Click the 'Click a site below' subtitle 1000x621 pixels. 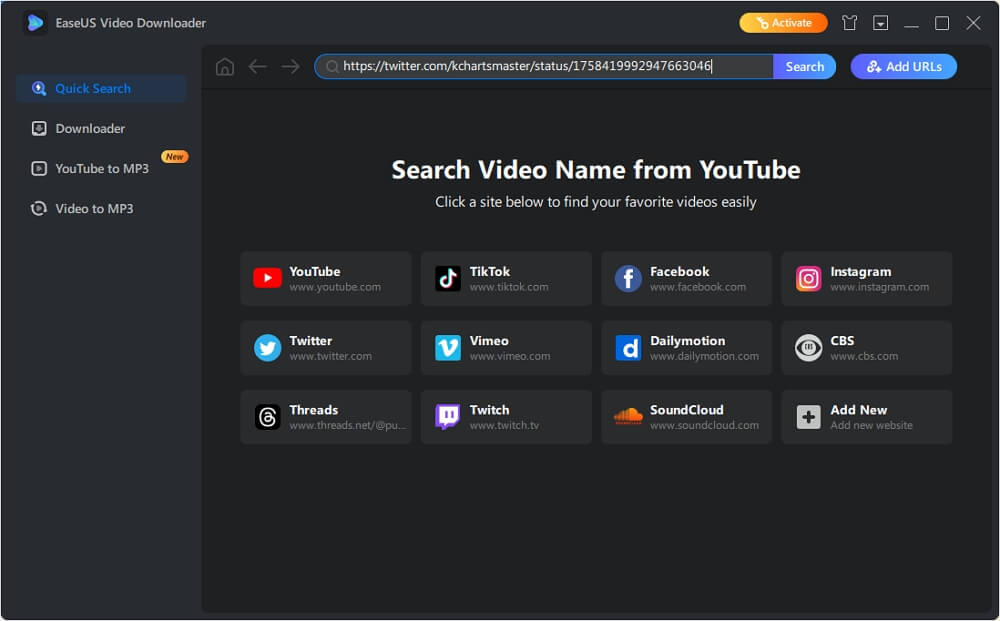pyautogui.click(x=596, y=202)
